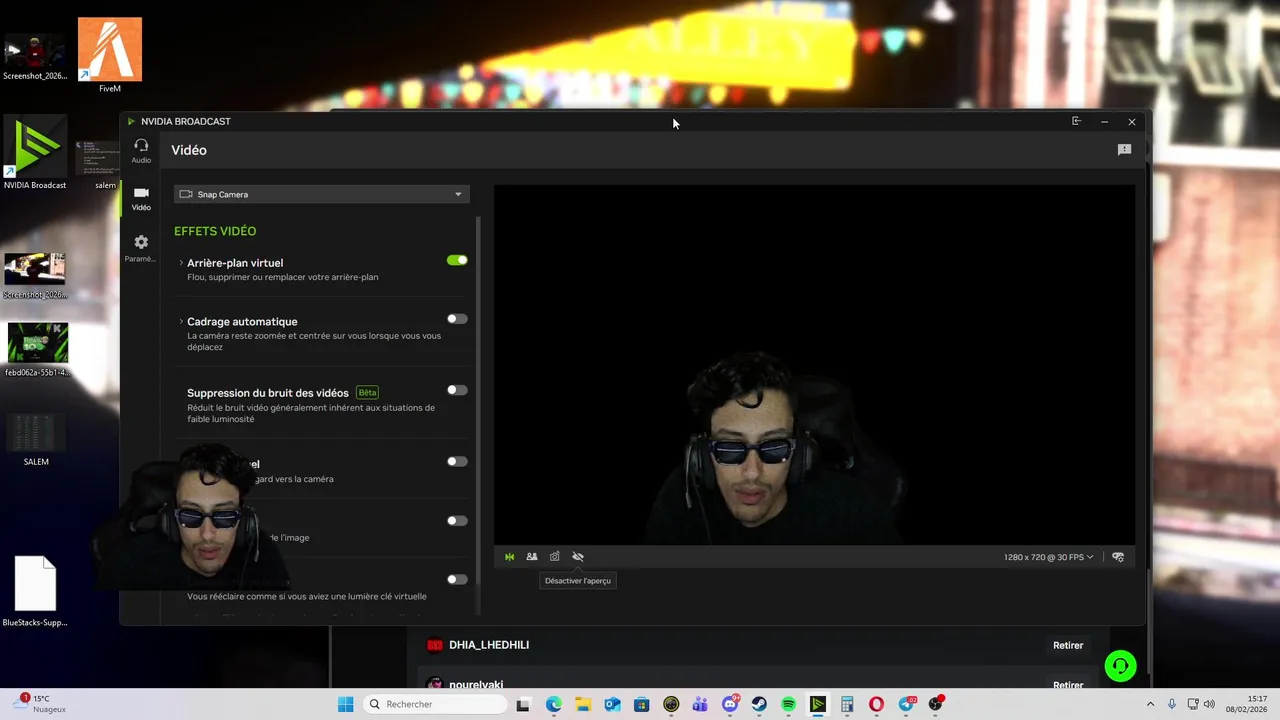The width and height of the screenshot is (1280, 720).
Task: Toggle the eye contact effect switch
Action: [457, 461]
